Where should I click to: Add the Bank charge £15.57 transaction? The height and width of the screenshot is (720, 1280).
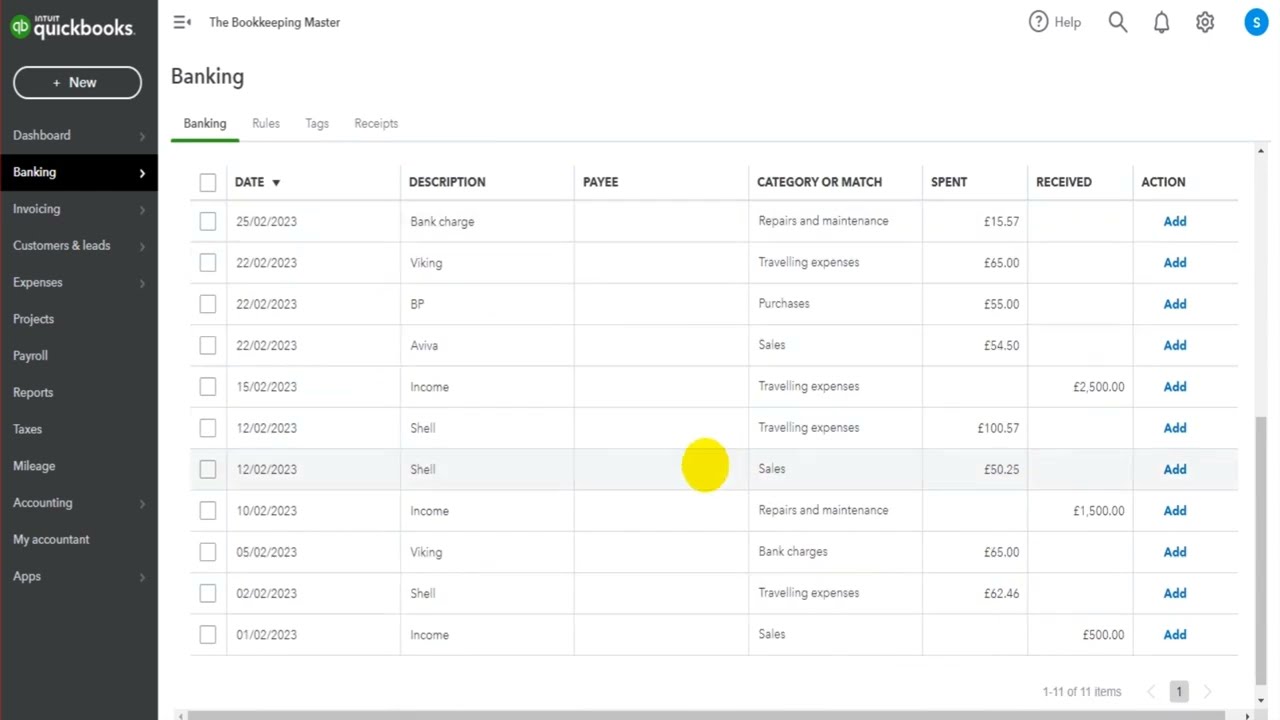click(1175, 221)
